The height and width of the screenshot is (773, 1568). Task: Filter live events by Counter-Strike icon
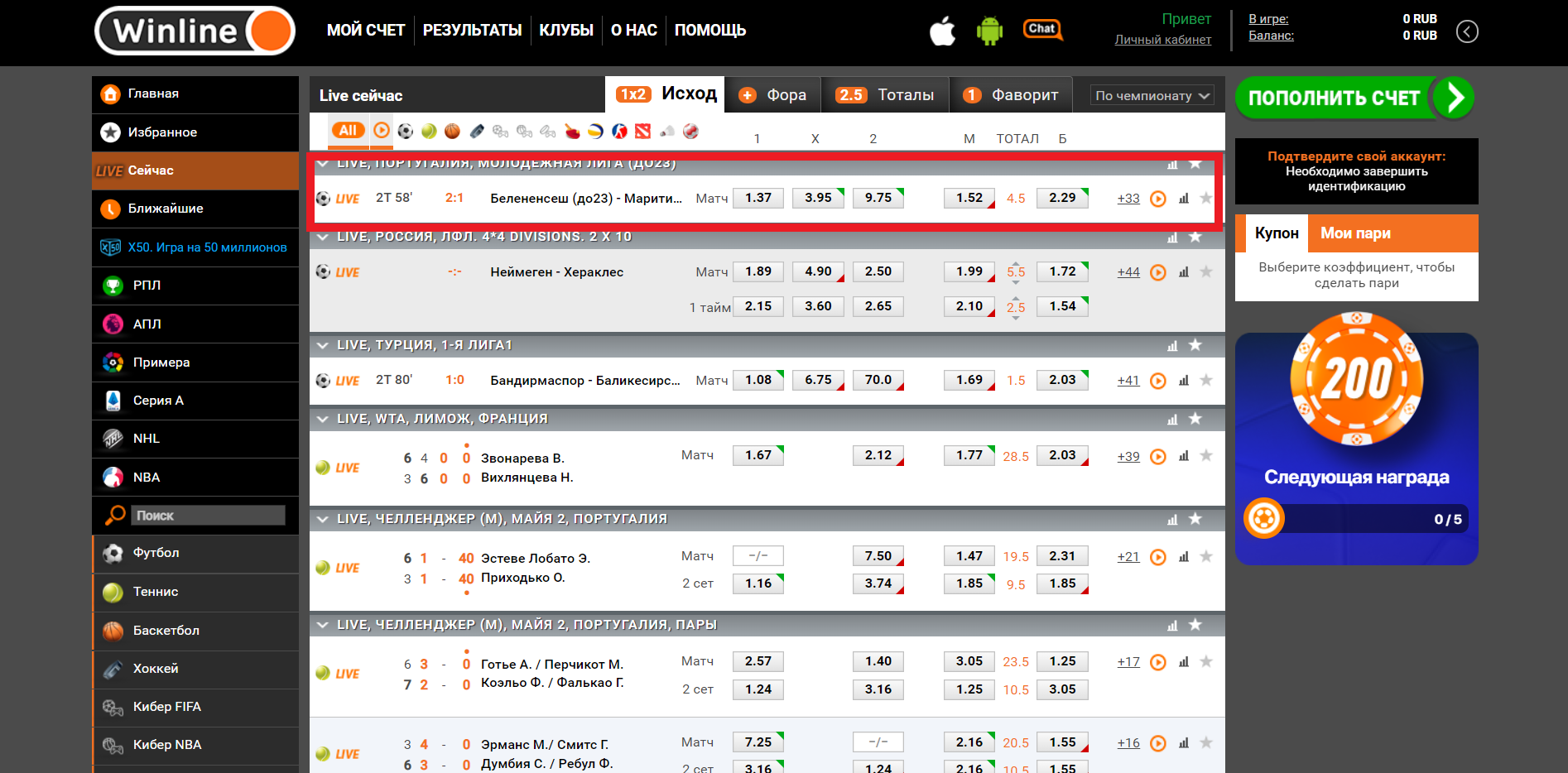619,131
